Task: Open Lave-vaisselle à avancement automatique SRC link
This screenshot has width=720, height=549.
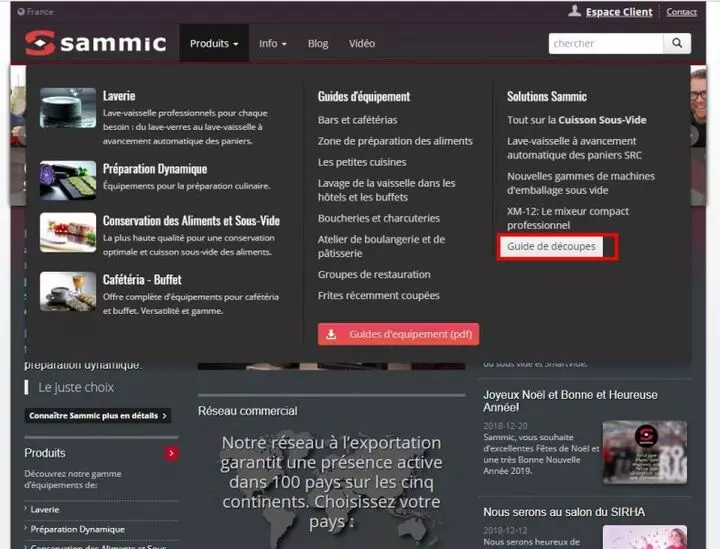Action: click(x=574, y=148)
